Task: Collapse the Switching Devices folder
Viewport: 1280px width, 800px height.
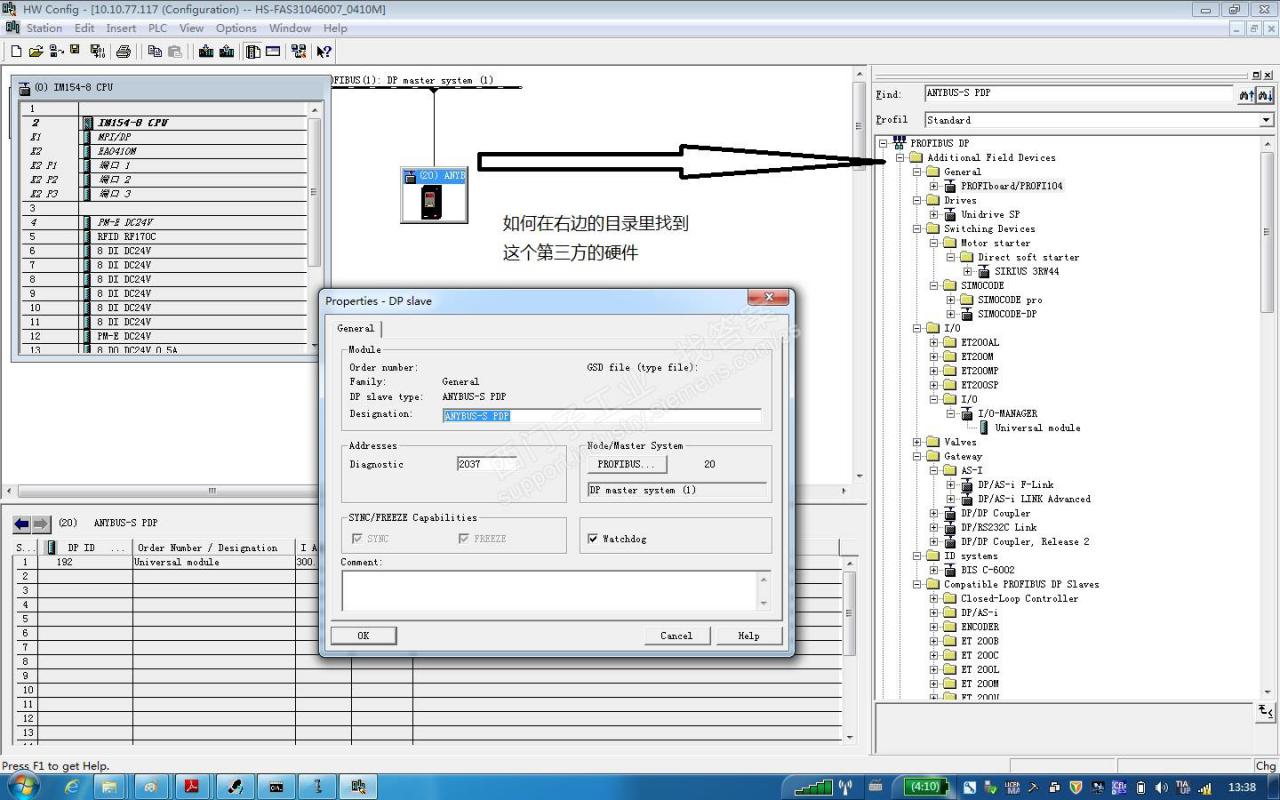Action: [917, 229]
